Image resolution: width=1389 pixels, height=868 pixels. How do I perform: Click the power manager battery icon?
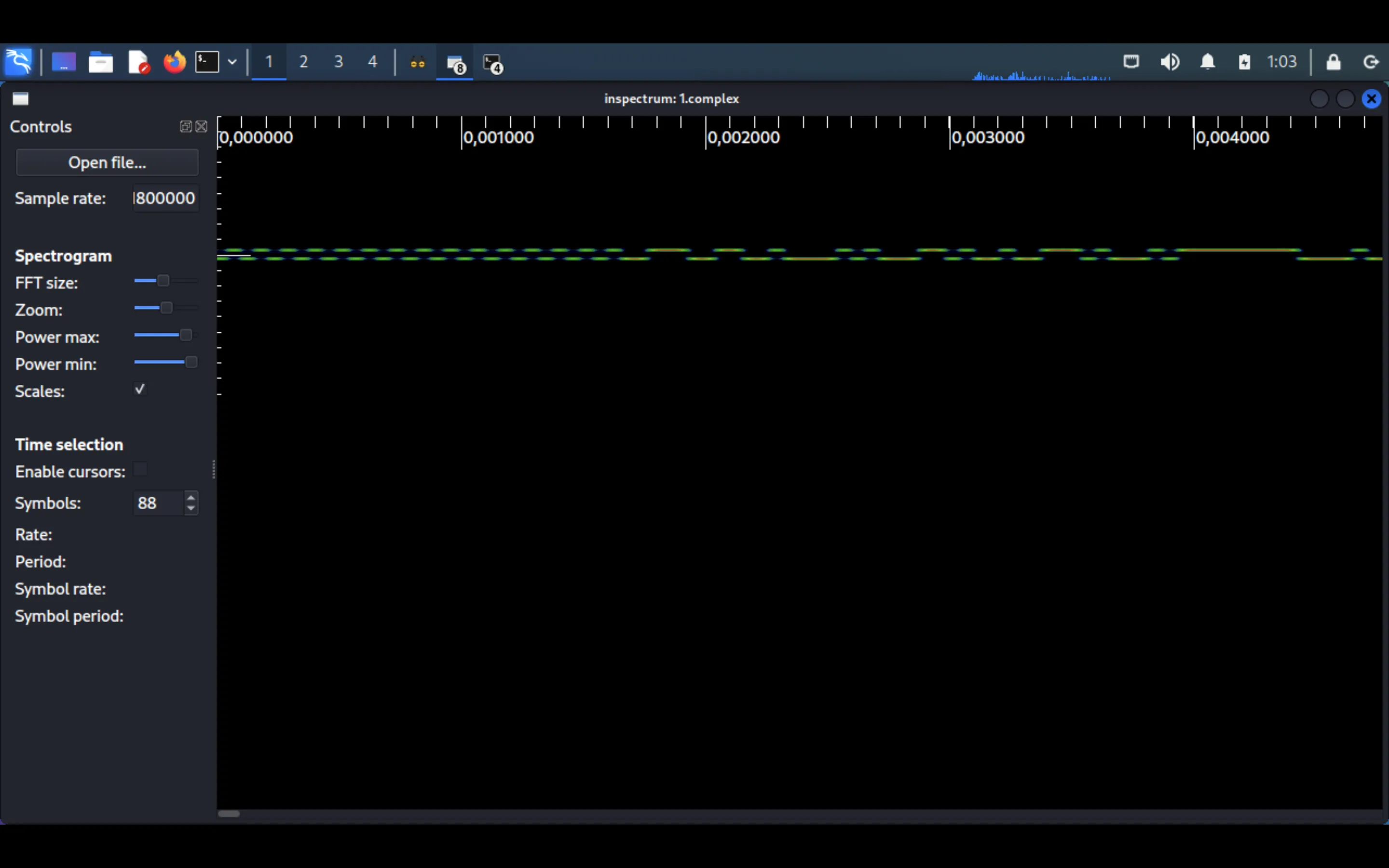click(x=1244, y=61)
